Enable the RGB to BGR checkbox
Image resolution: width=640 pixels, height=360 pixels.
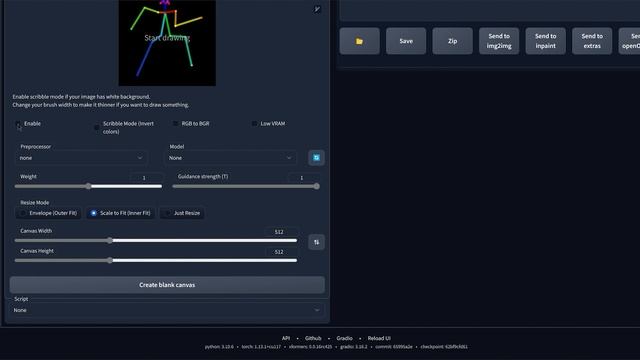point(176,124)
